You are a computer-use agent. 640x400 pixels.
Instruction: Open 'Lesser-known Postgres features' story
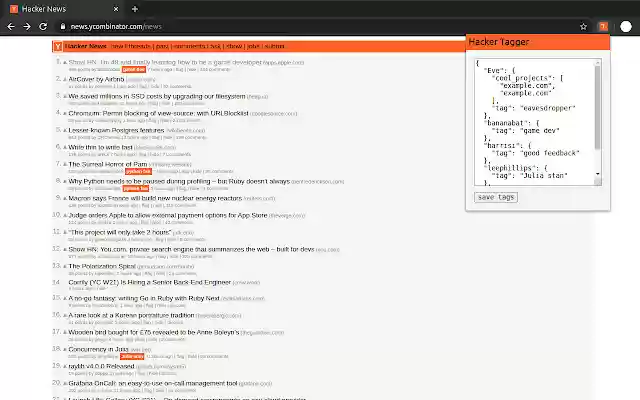tap(116, 130)
